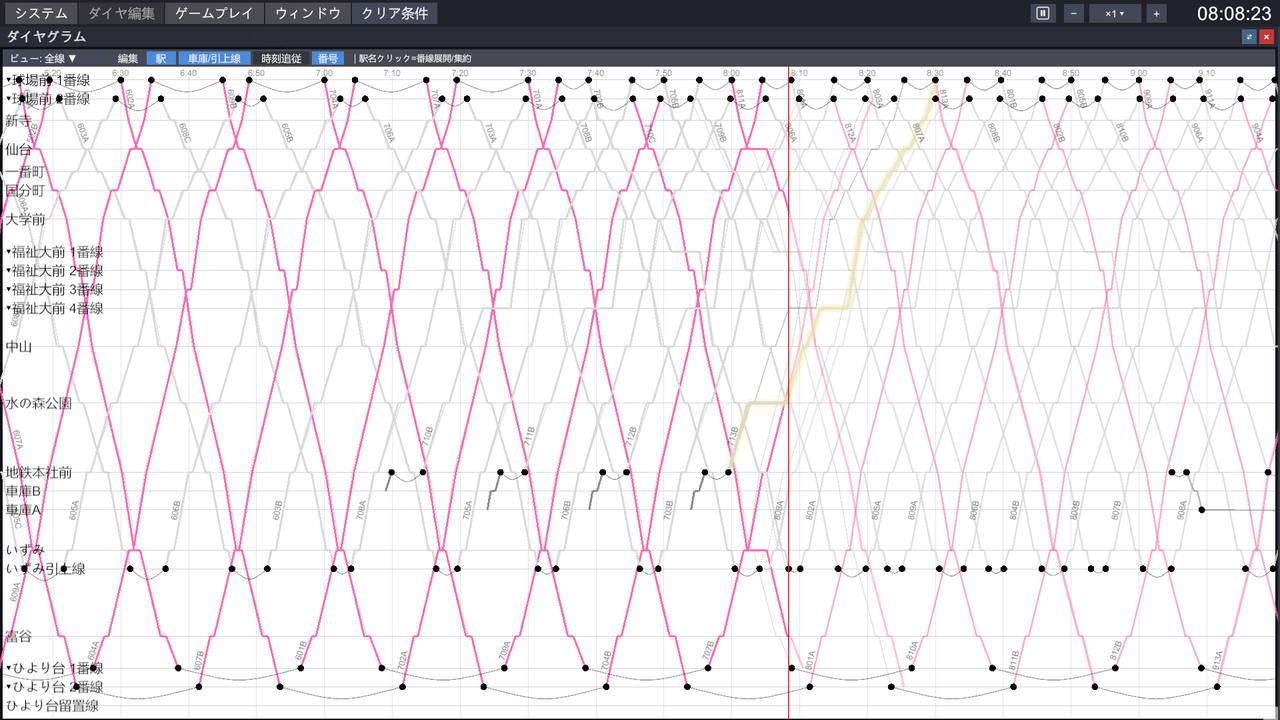Open the システム menu

(x=41, y=13)
